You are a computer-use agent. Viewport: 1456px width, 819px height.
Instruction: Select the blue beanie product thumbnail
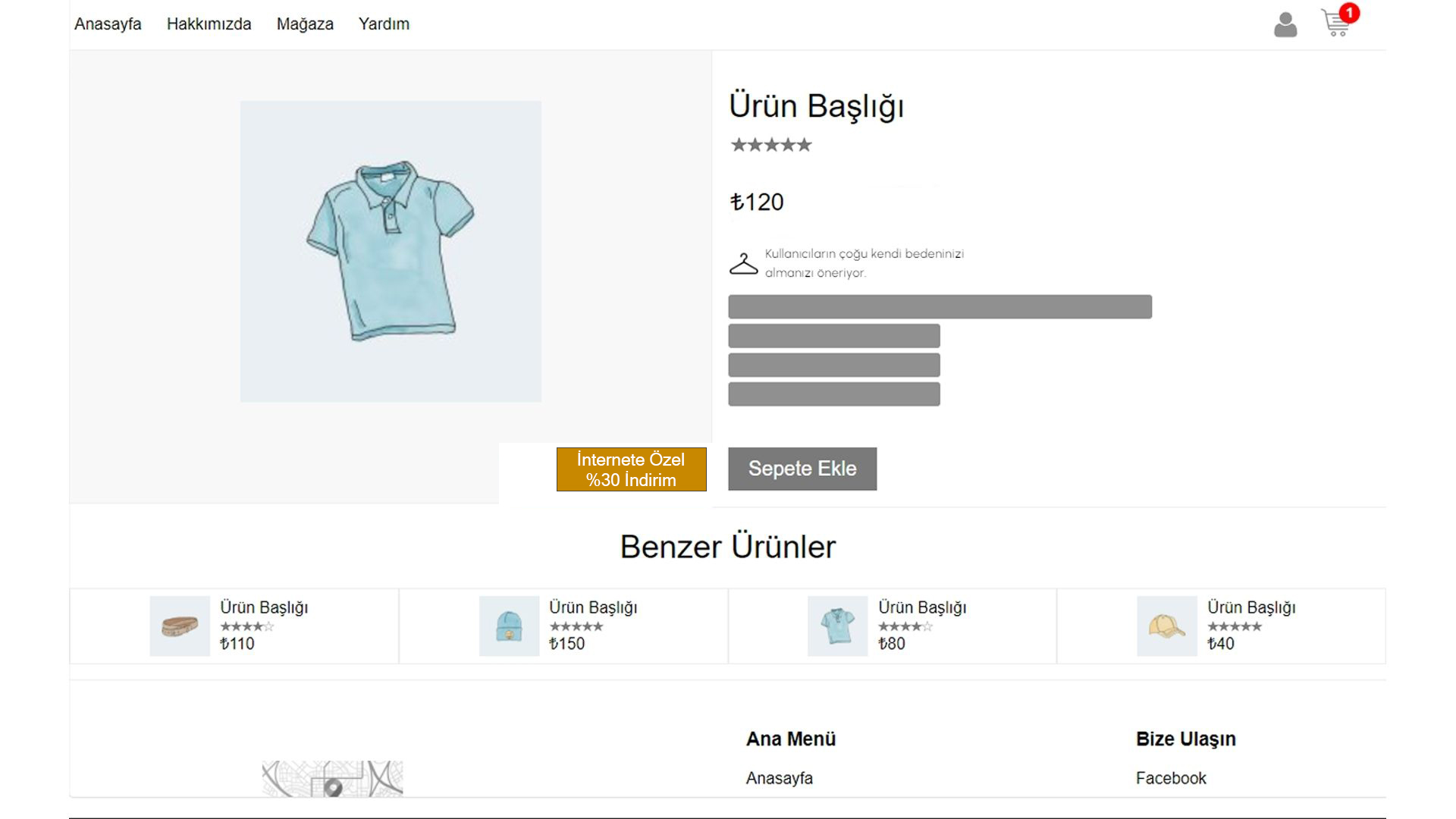tap(509, 626)
